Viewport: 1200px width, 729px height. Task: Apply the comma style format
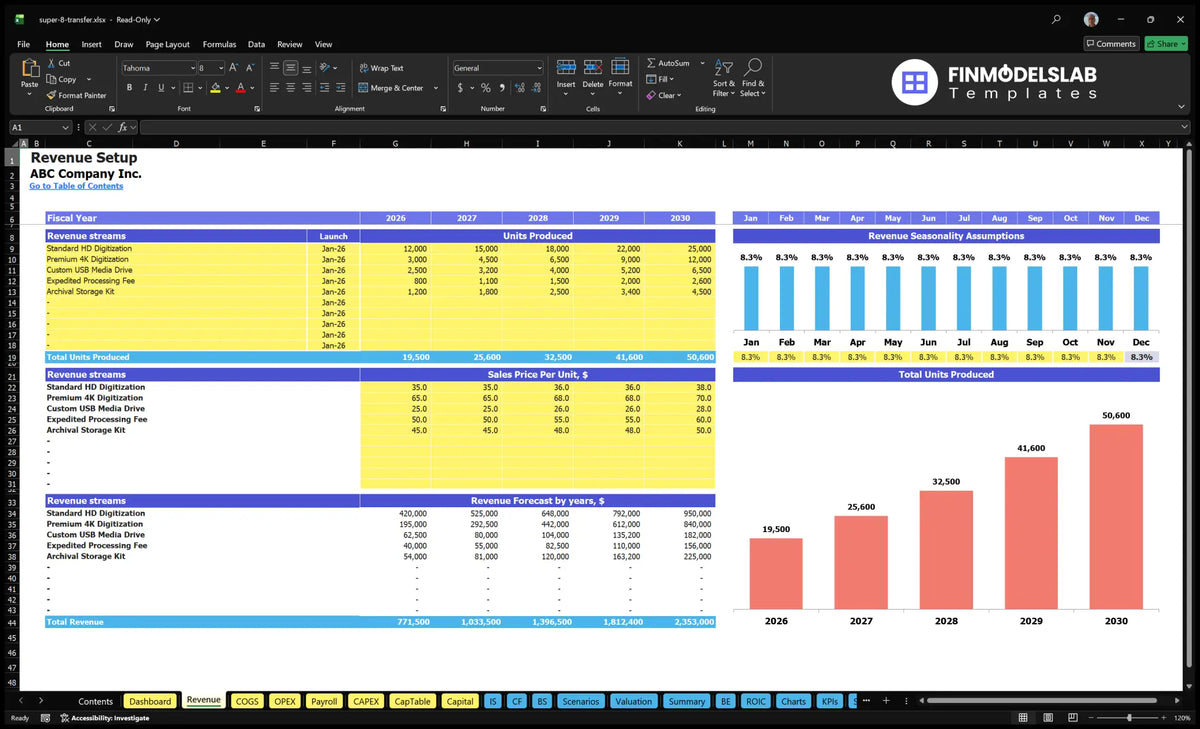[501, 88]
